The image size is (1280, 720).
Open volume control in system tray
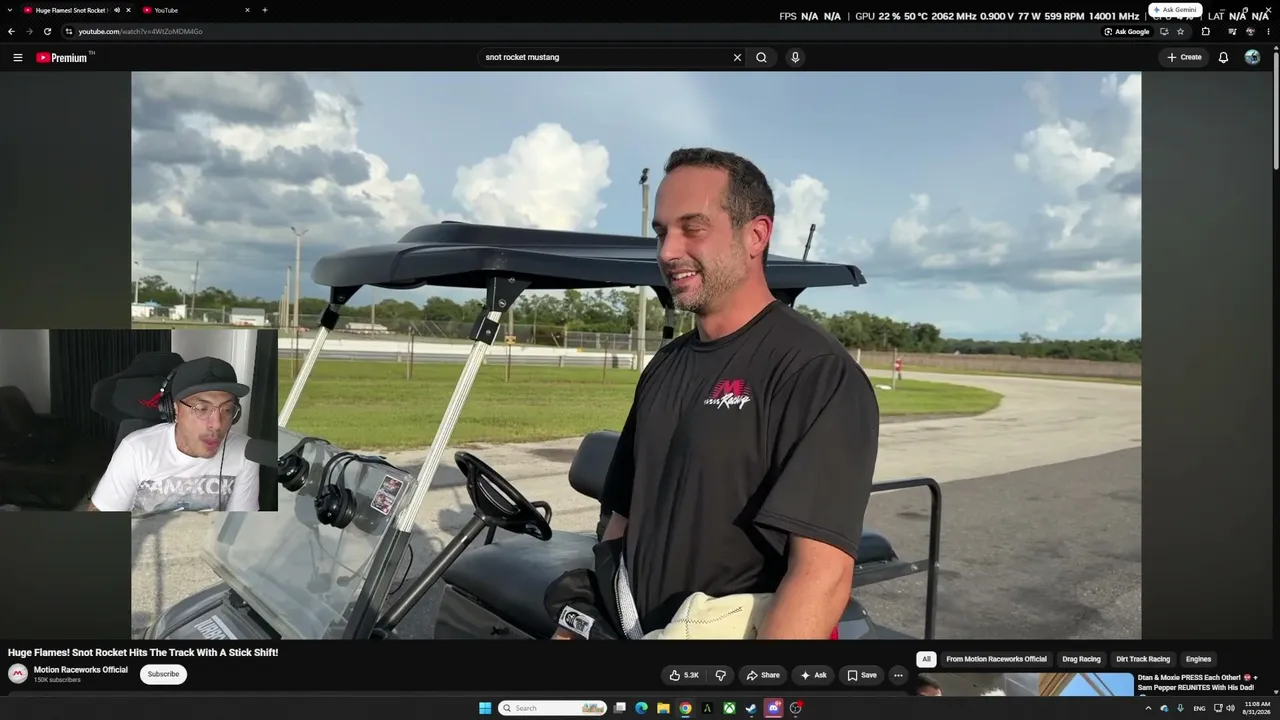[1231, 708]
